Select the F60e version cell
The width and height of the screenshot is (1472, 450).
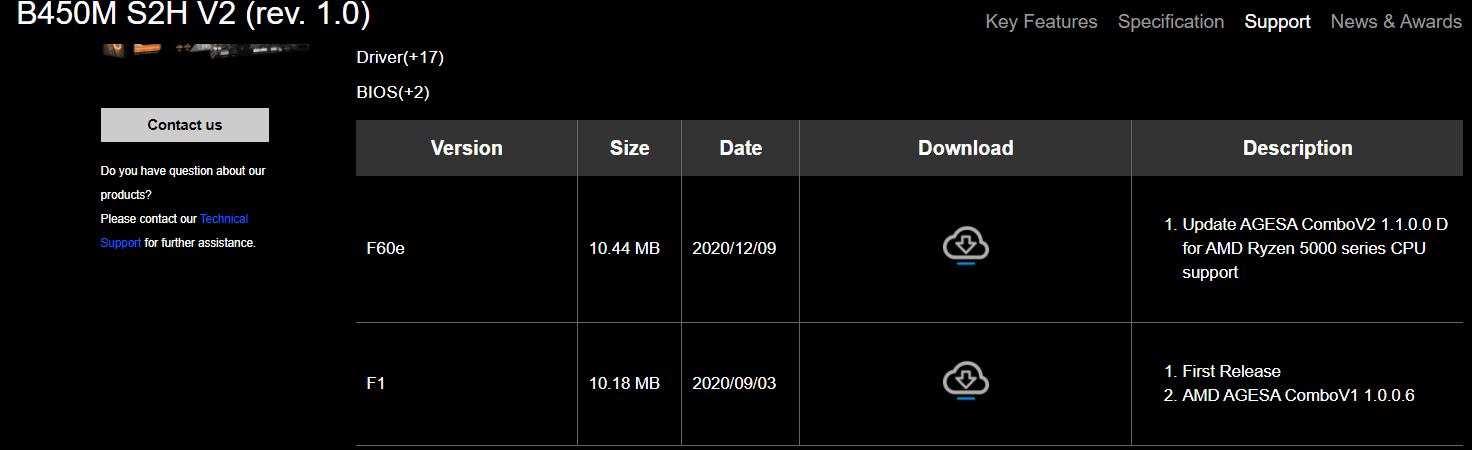click(386, 248)
